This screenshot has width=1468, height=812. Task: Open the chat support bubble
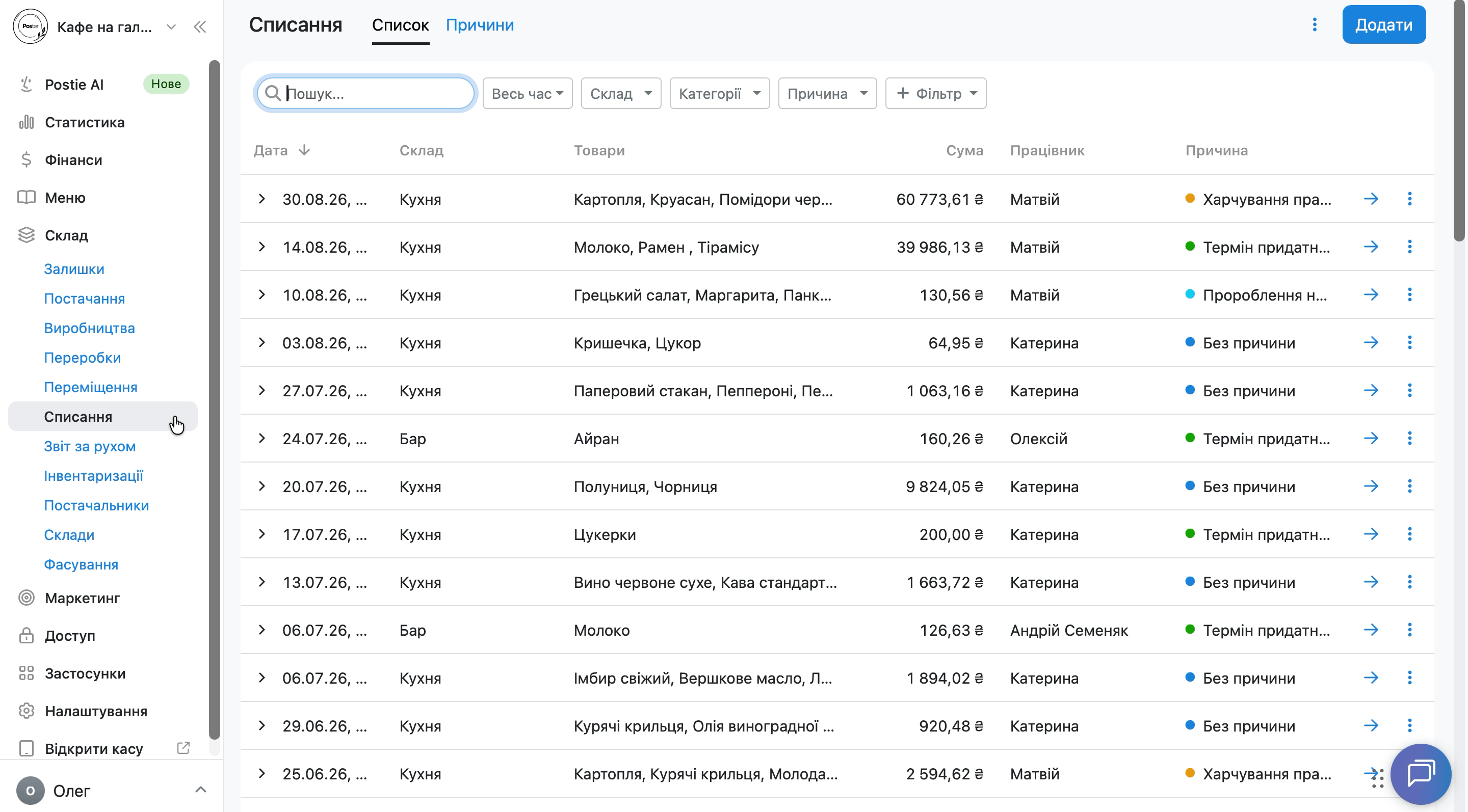[1421, 774]
